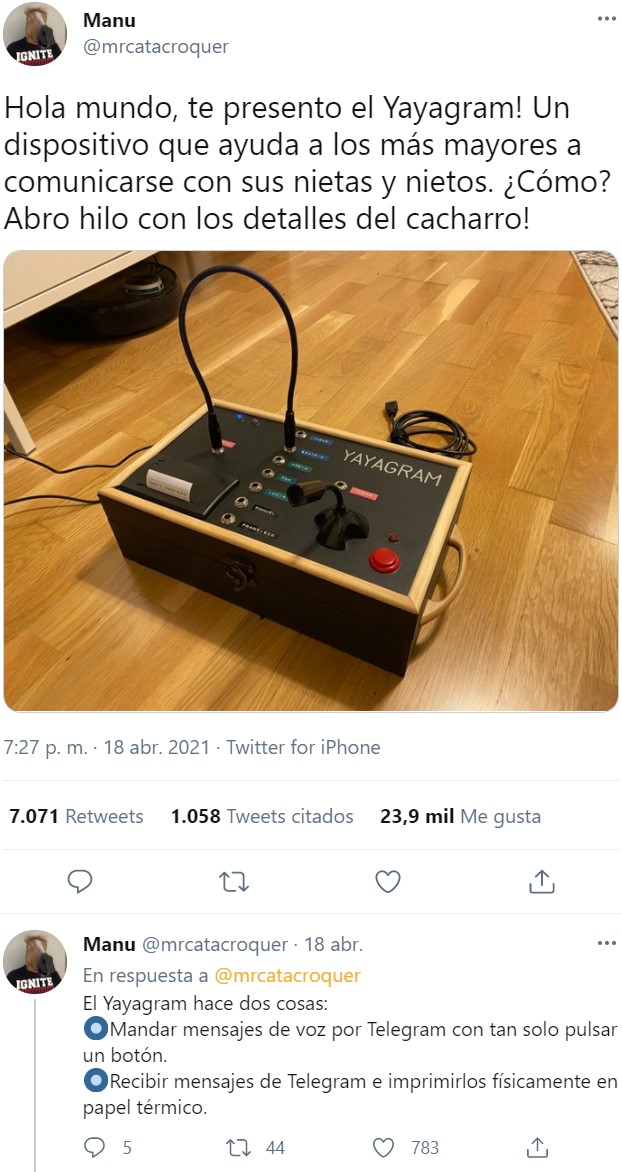Retweet the main Yayagram tweet
Screen dimensions: 622x1172
pos(234,882)
